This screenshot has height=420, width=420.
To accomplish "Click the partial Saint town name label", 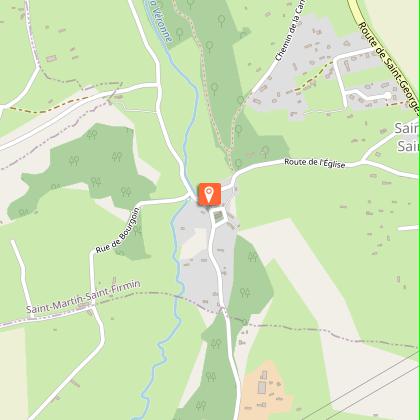I will (407, 137).
